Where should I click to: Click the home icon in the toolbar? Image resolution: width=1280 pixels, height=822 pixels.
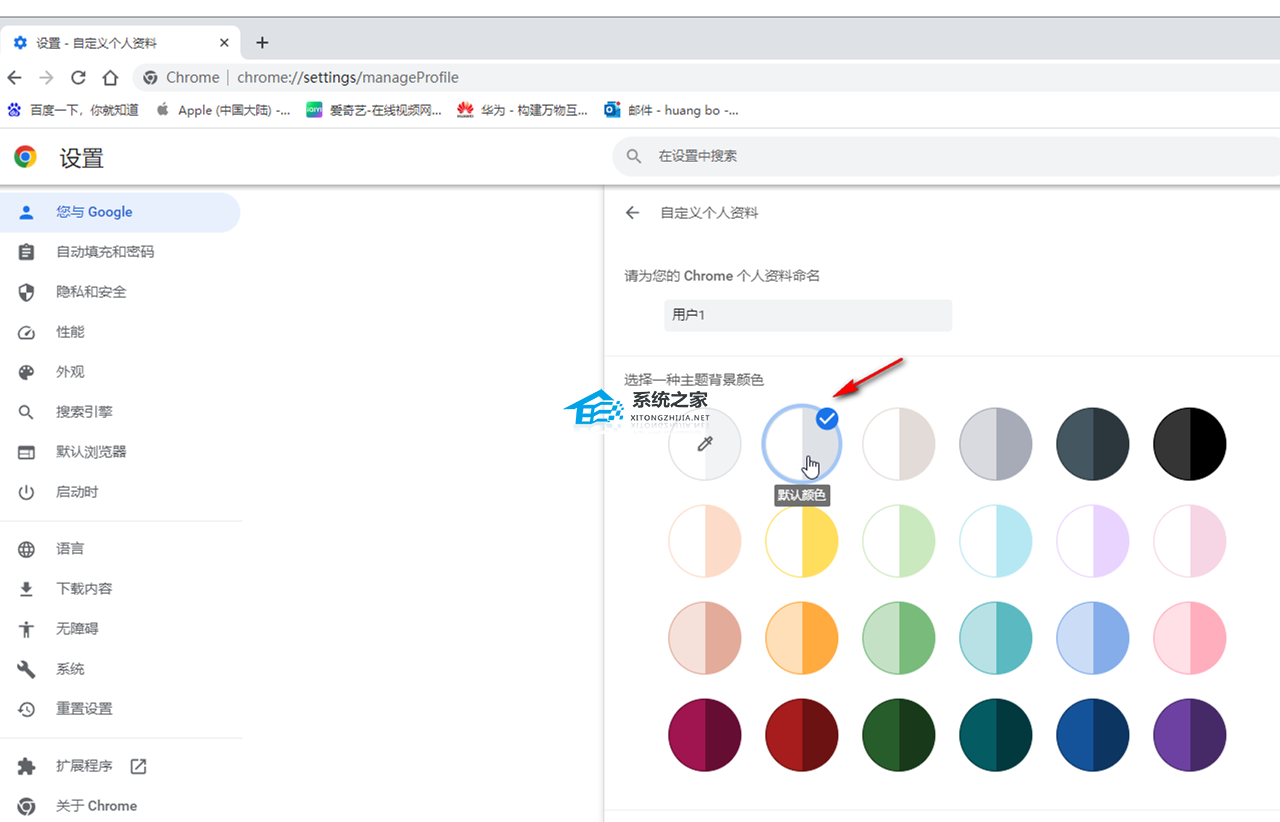[x=110, y=77]
